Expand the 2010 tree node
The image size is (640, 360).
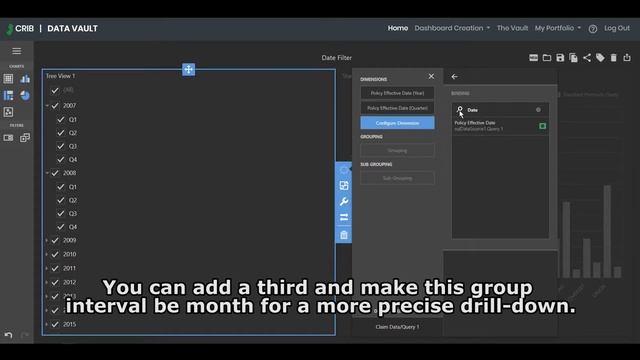[x=47, y=254]
